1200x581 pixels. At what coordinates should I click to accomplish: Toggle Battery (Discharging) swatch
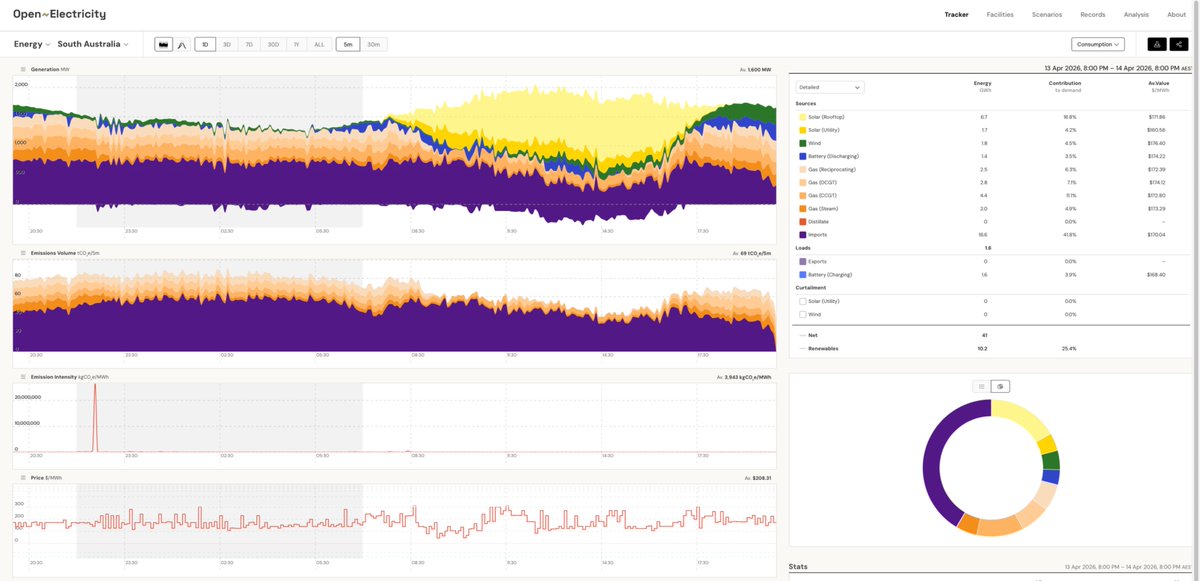click(x=802, y=156)
